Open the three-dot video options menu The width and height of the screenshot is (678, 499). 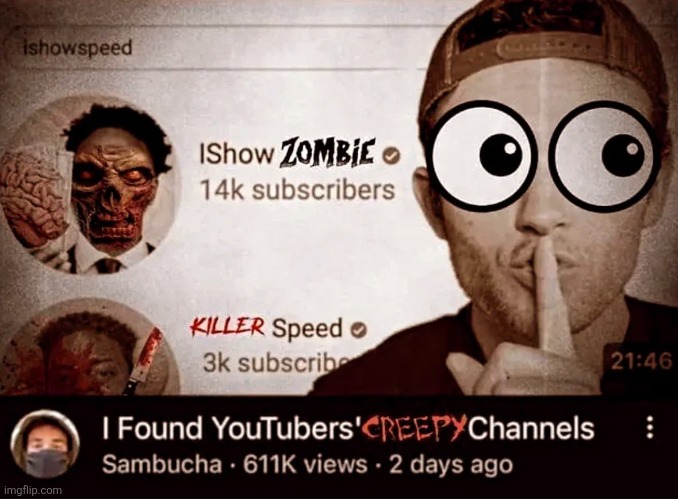tap(649, 429)
